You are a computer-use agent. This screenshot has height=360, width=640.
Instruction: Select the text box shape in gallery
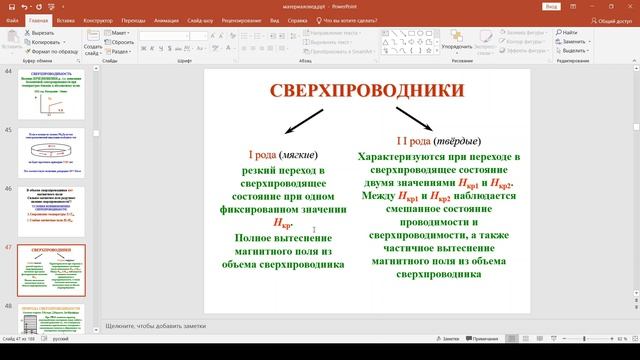pos(385,33)
